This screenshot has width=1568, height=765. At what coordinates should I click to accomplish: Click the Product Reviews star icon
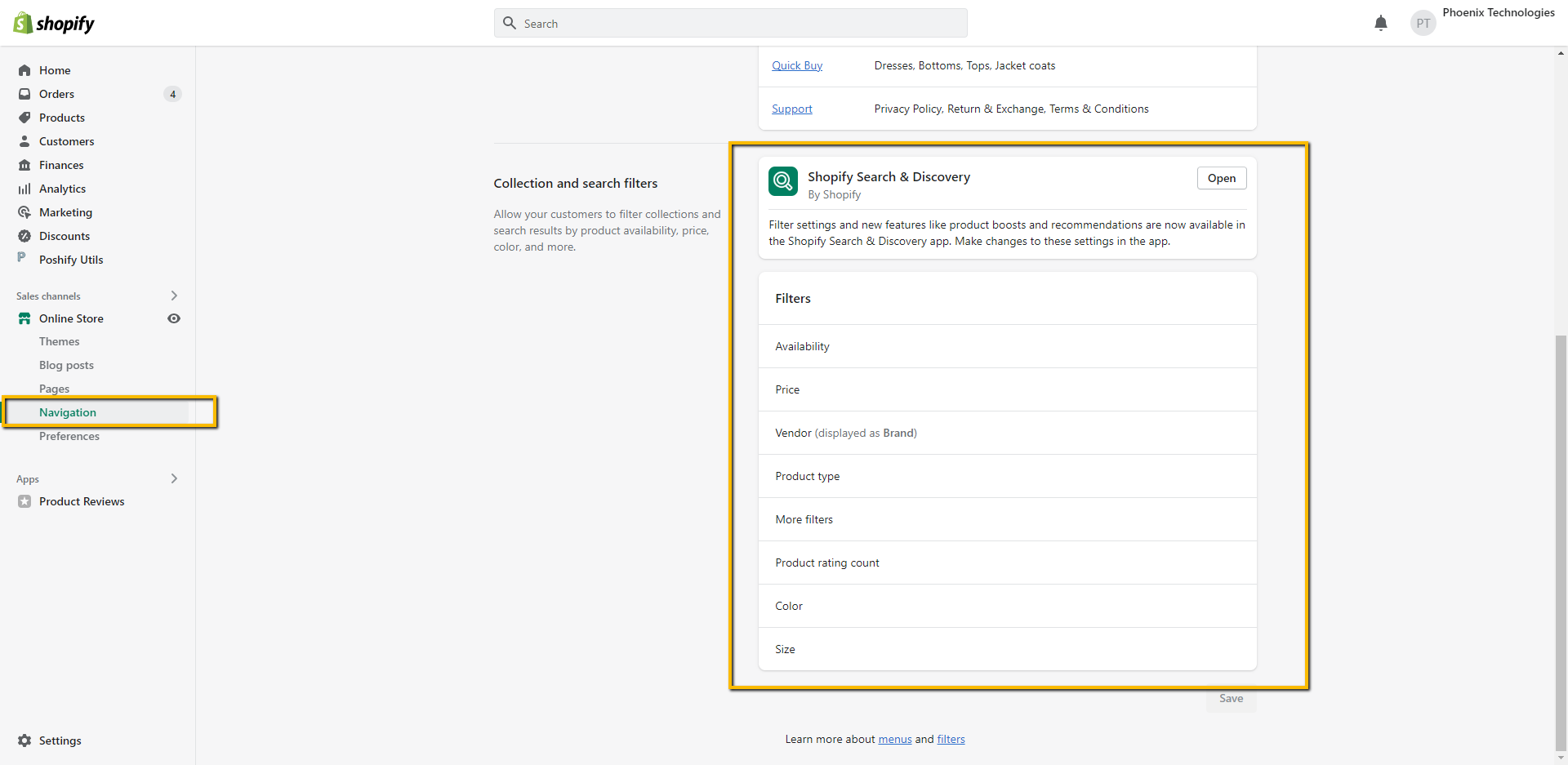24,501
